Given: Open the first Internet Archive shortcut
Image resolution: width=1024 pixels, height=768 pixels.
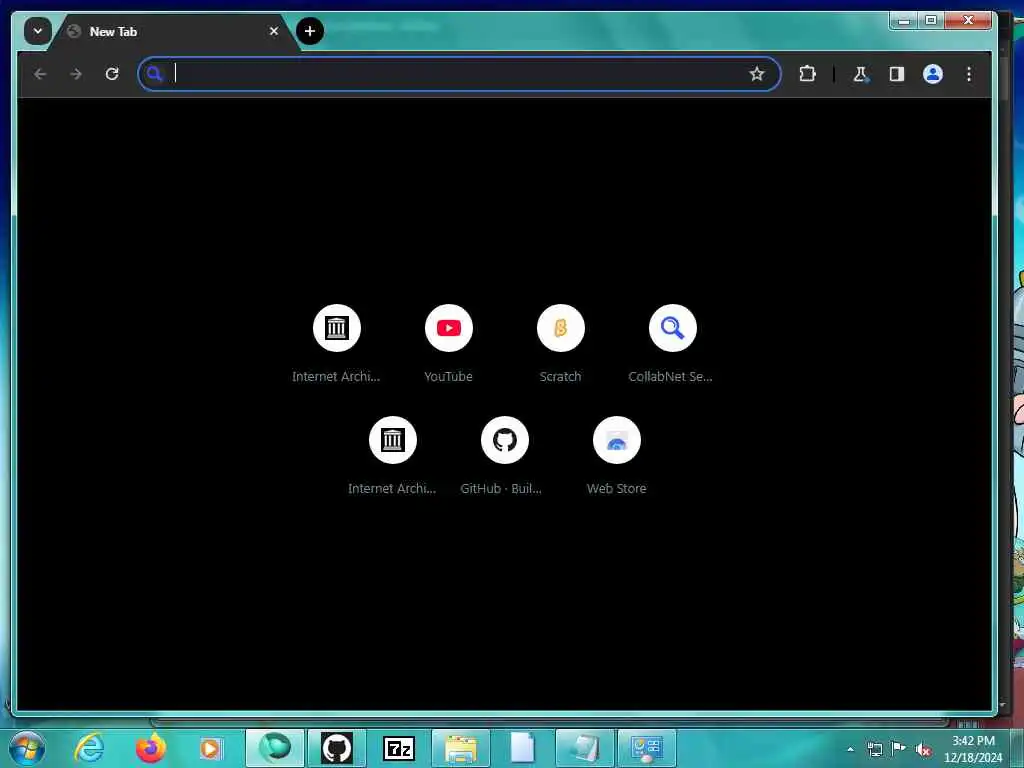Looking at the screenshot, I should click(336, 328).
